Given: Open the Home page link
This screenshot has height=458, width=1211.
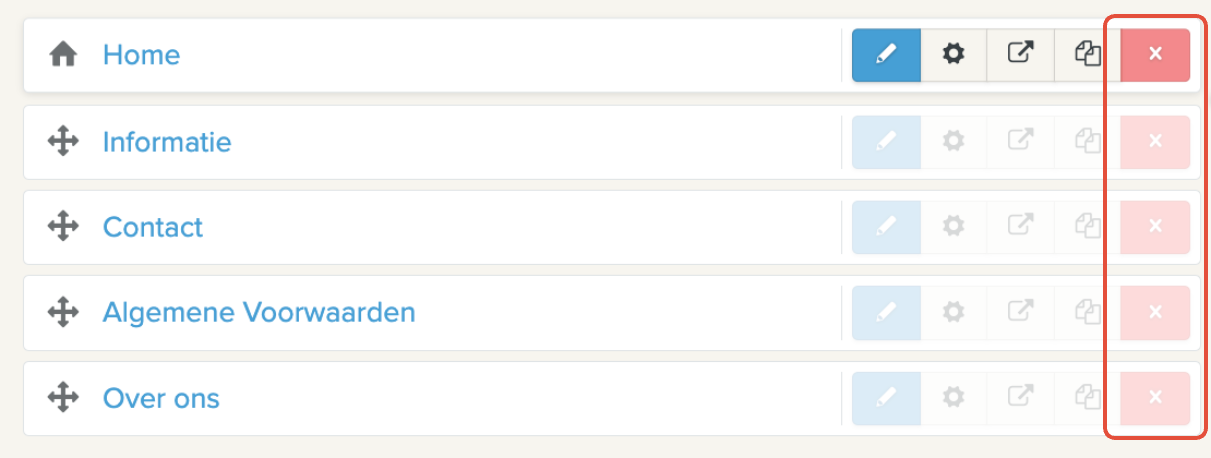Looking at the screenshot, I should coord(141,55).
